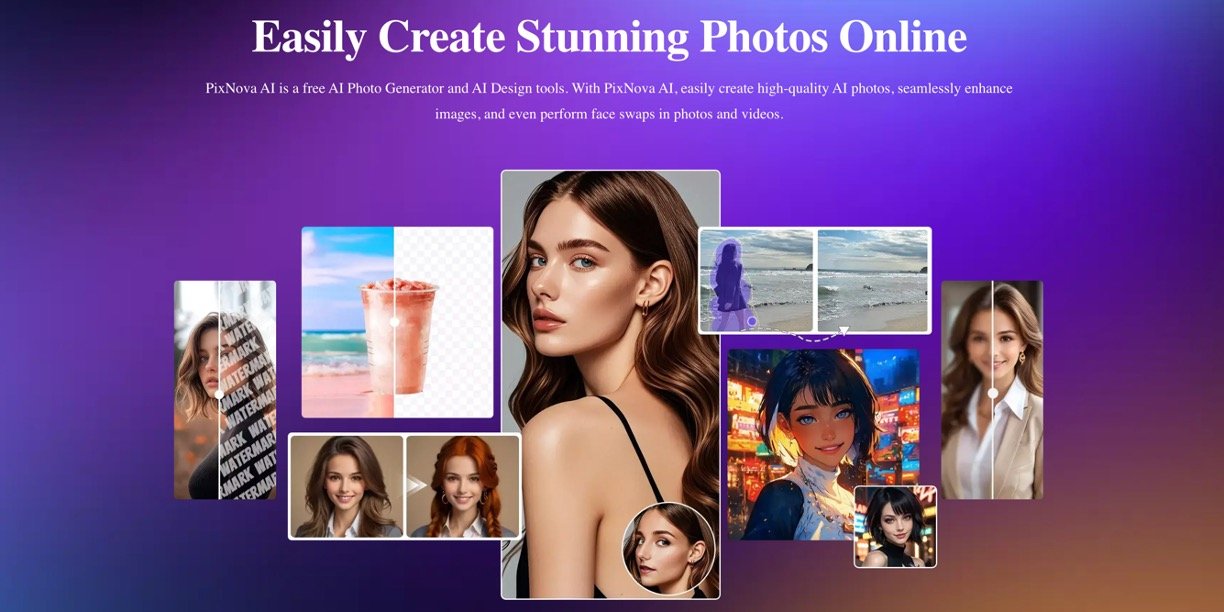The height and width of the screenshot is (612, 1224).
Task: Open the beach drink background removal image
Action: pyautogui.click(x=397, y=322)
